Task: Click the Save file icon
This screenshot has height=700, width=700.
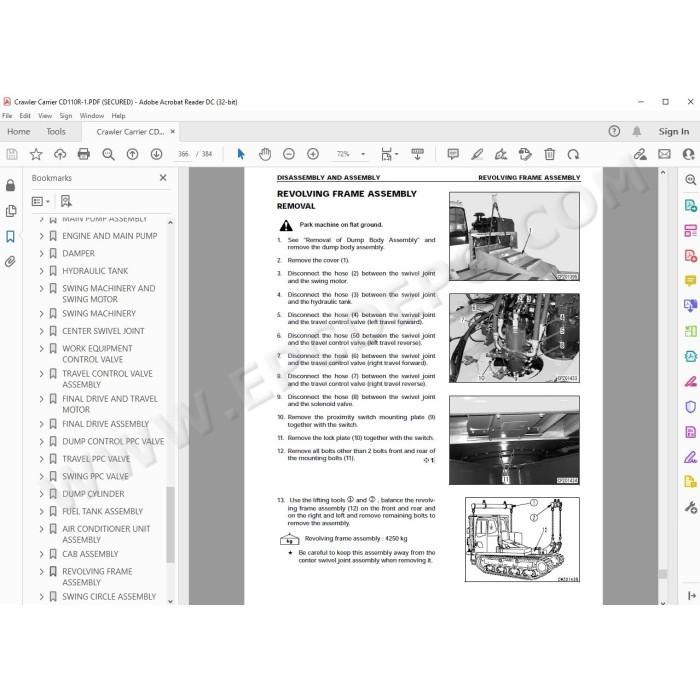Action: 12,154
